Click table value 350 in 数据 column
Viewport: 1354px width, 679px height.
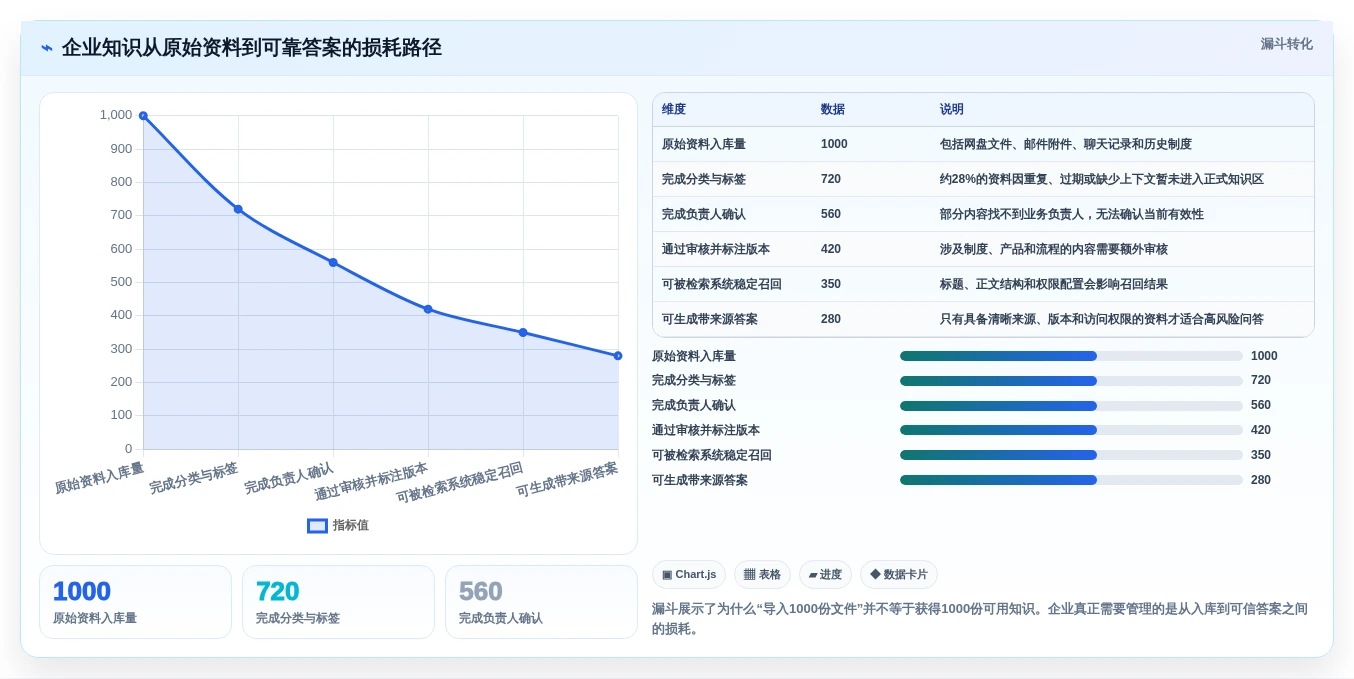point(831,284)
